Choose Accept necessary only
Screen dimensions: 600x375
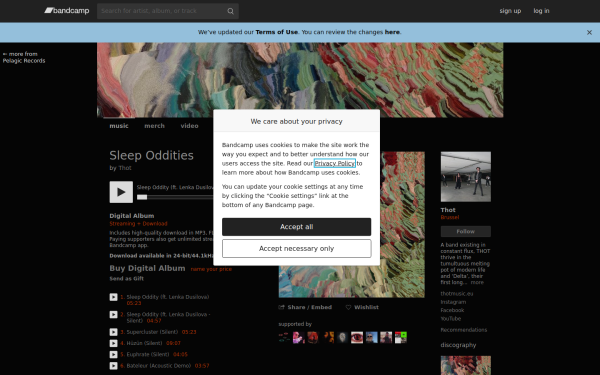(x=297, y=249)
